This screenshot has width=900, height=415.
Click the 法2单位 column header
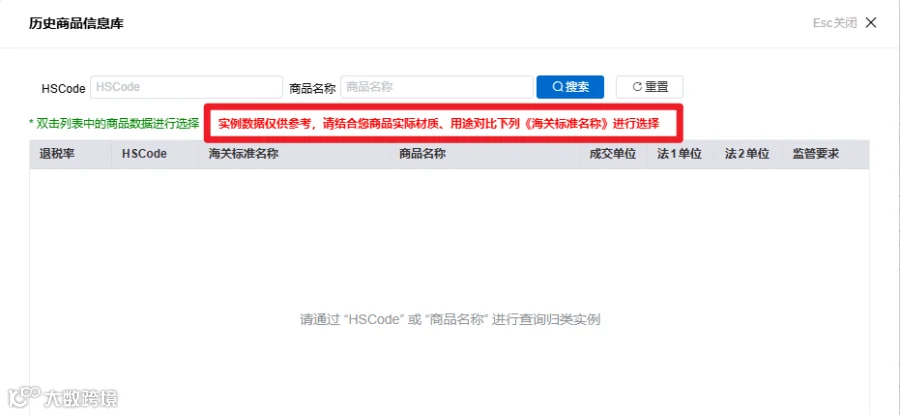point(747,154)
